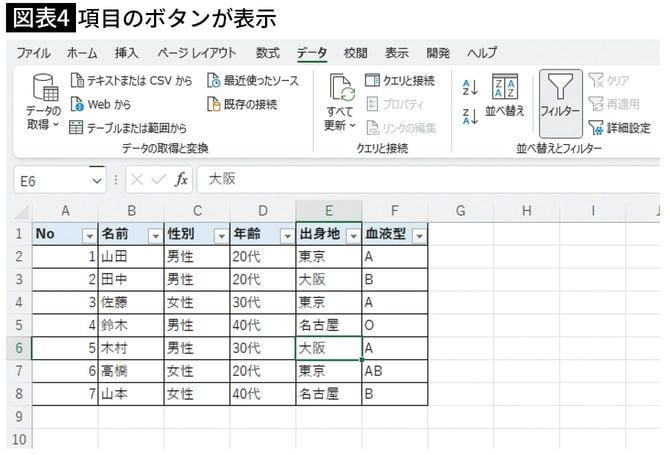The width and height of the screenshot is (670, 455).
Task: Open the ファイル tab
Action: 33,53
